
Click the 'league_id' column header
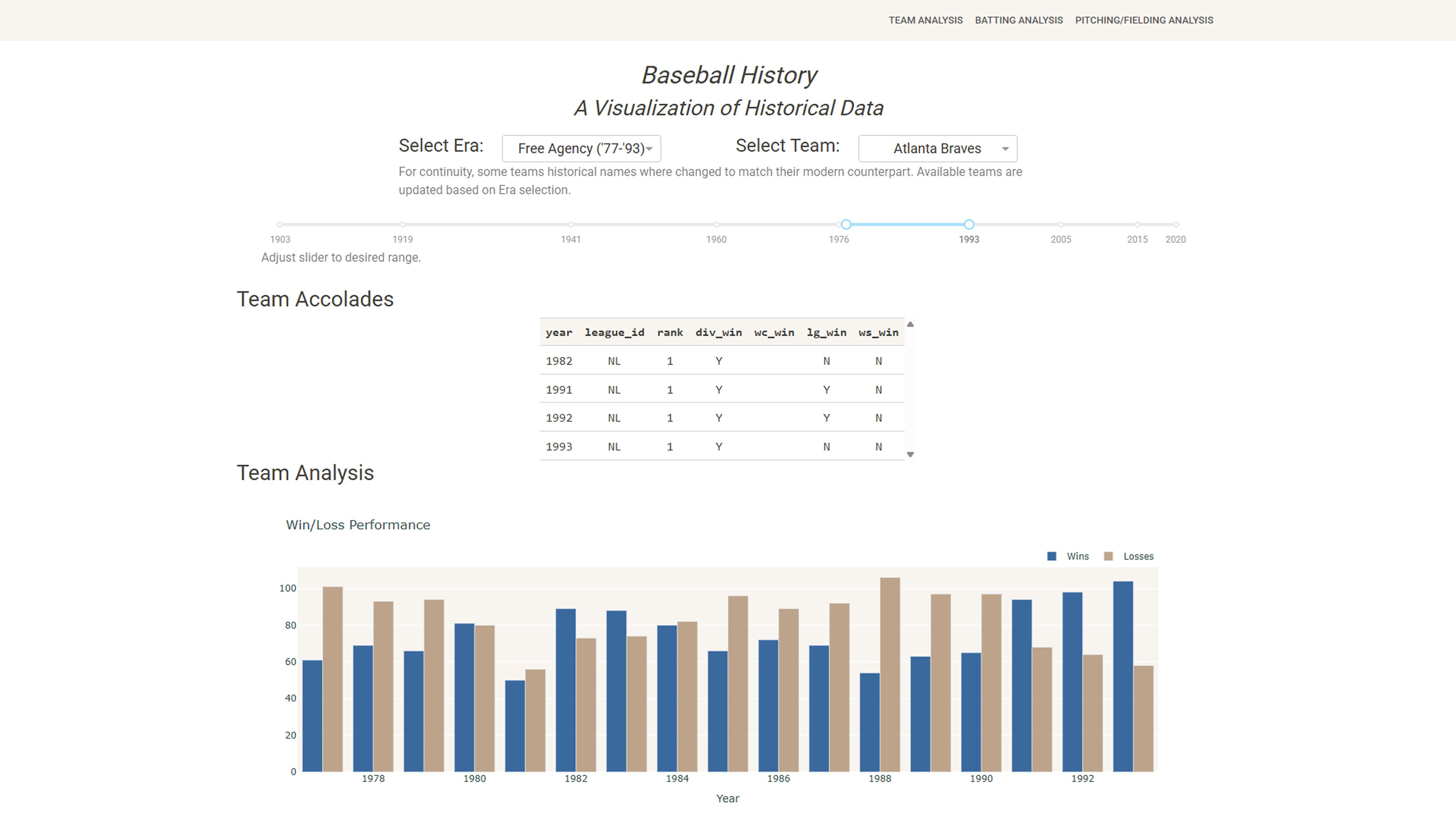(614, 333)
